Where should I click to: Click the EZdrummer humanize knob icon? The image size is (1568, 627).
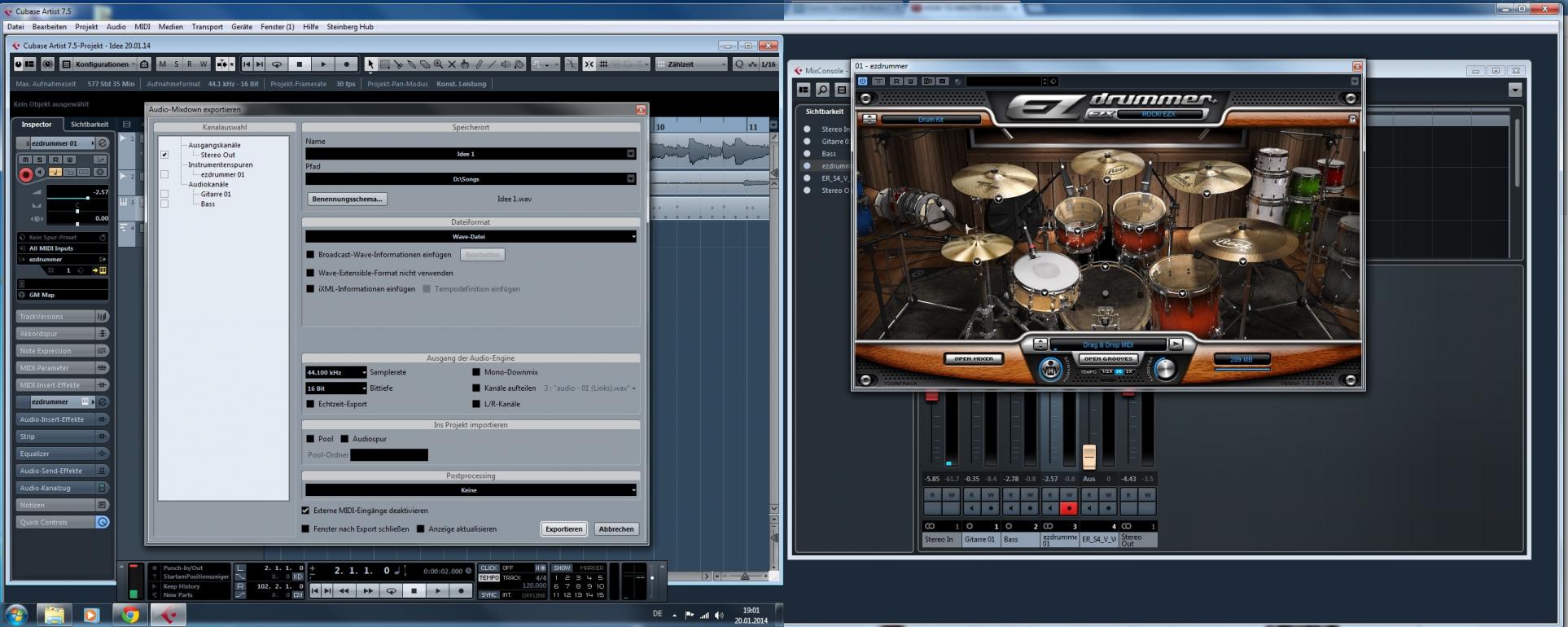pos(1051,370)
